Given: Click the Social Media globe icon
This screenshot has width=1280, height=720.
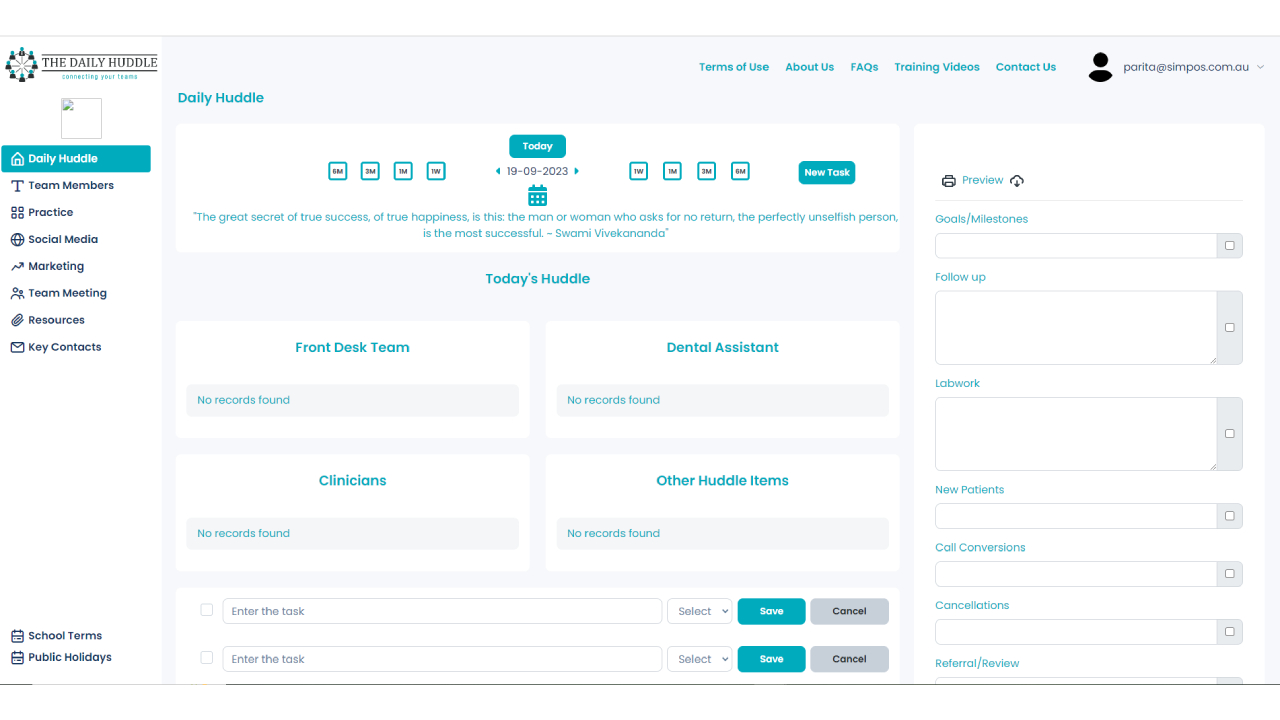Looking at the screenshot, I should [16, 239].
